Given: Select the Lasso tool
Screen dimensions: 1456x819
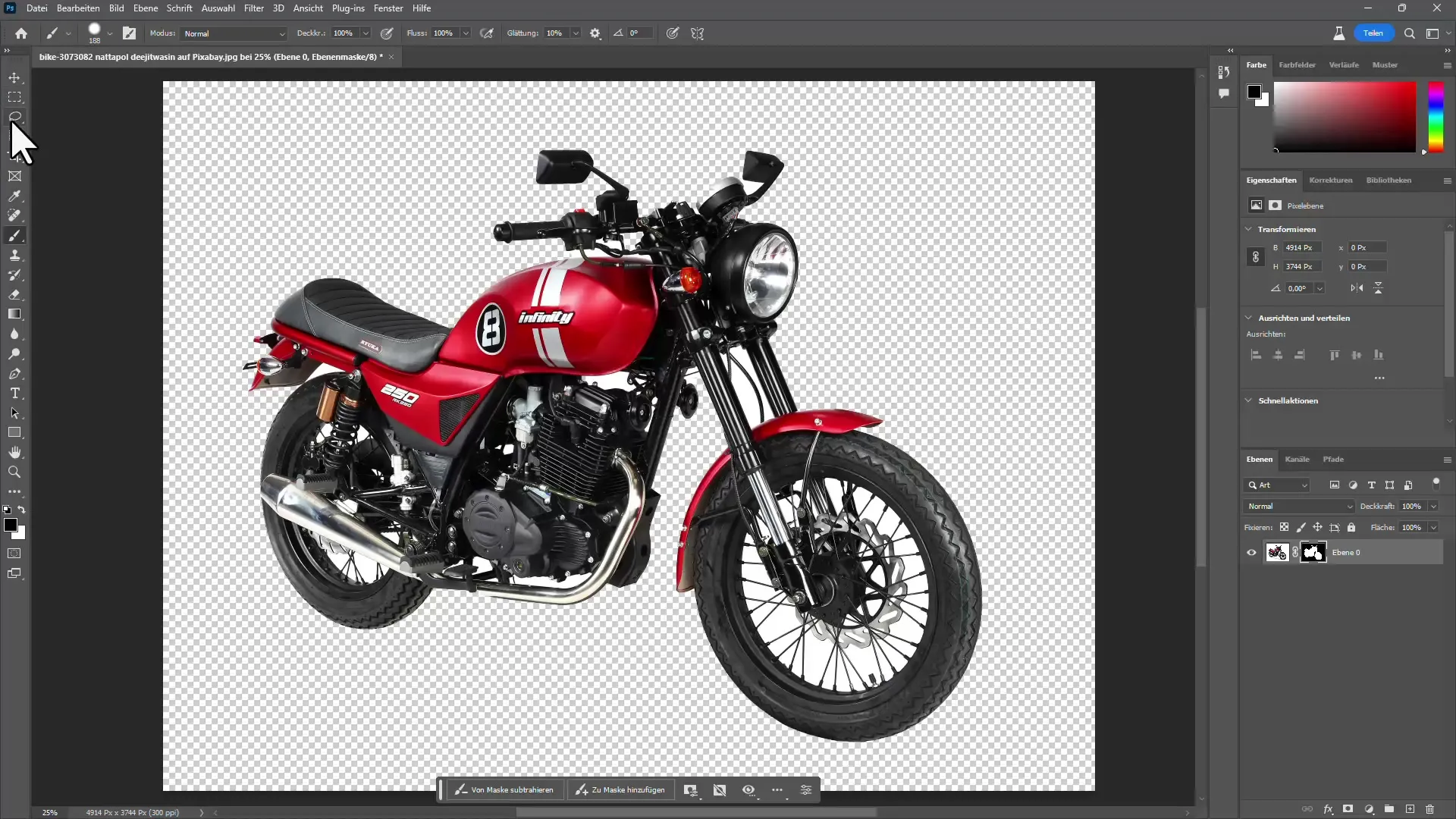Looking at the screenshot, I should tap(15, 117).
